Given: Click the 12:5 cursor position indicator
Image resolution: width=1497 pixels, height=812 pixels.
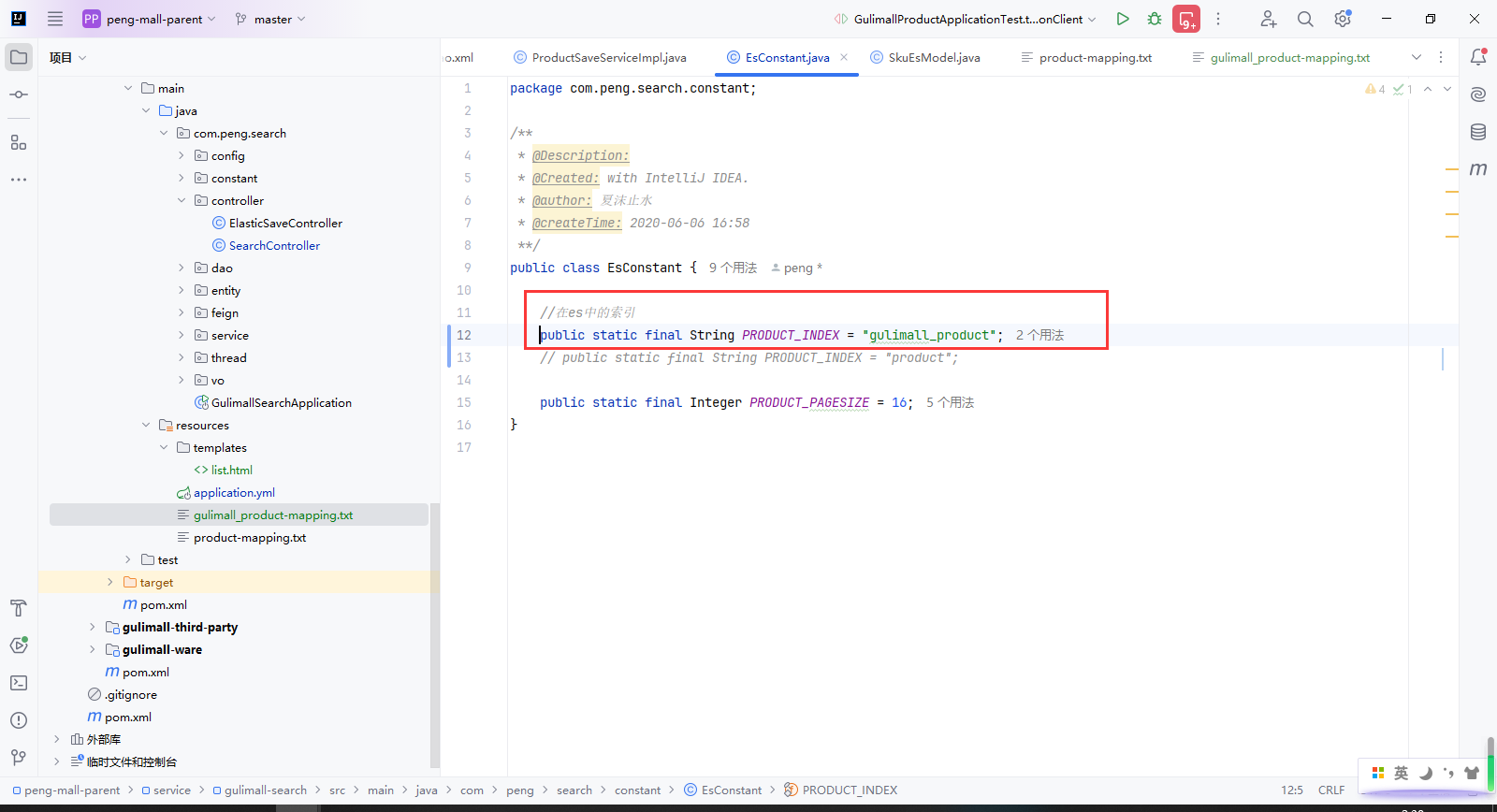Looking at the screenshot, I should [x=1291, y=790].
